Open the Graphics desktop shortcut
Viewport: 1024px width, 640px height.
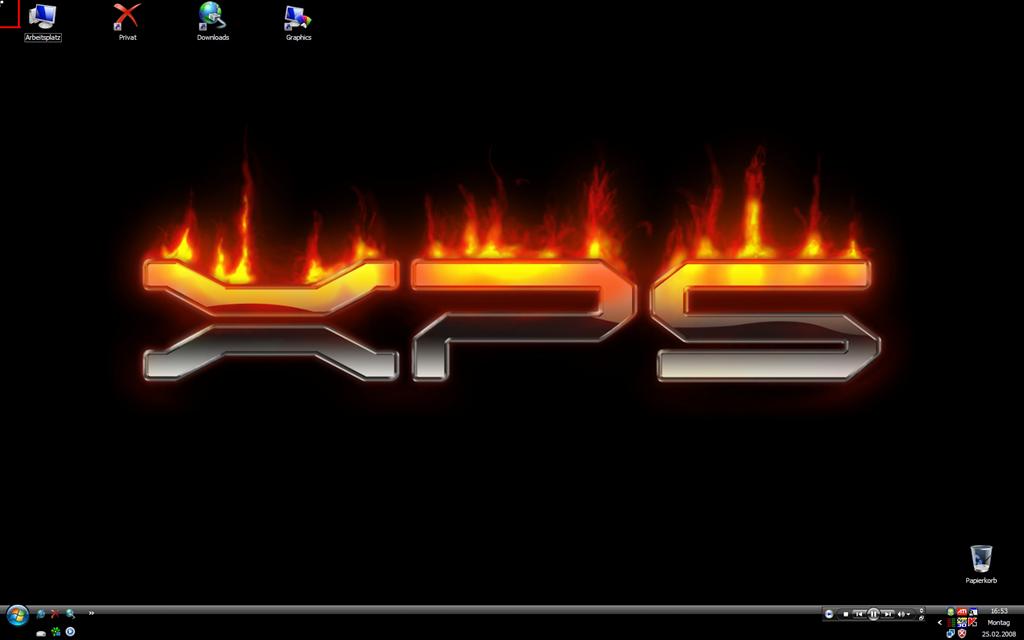tap(298, 16)
